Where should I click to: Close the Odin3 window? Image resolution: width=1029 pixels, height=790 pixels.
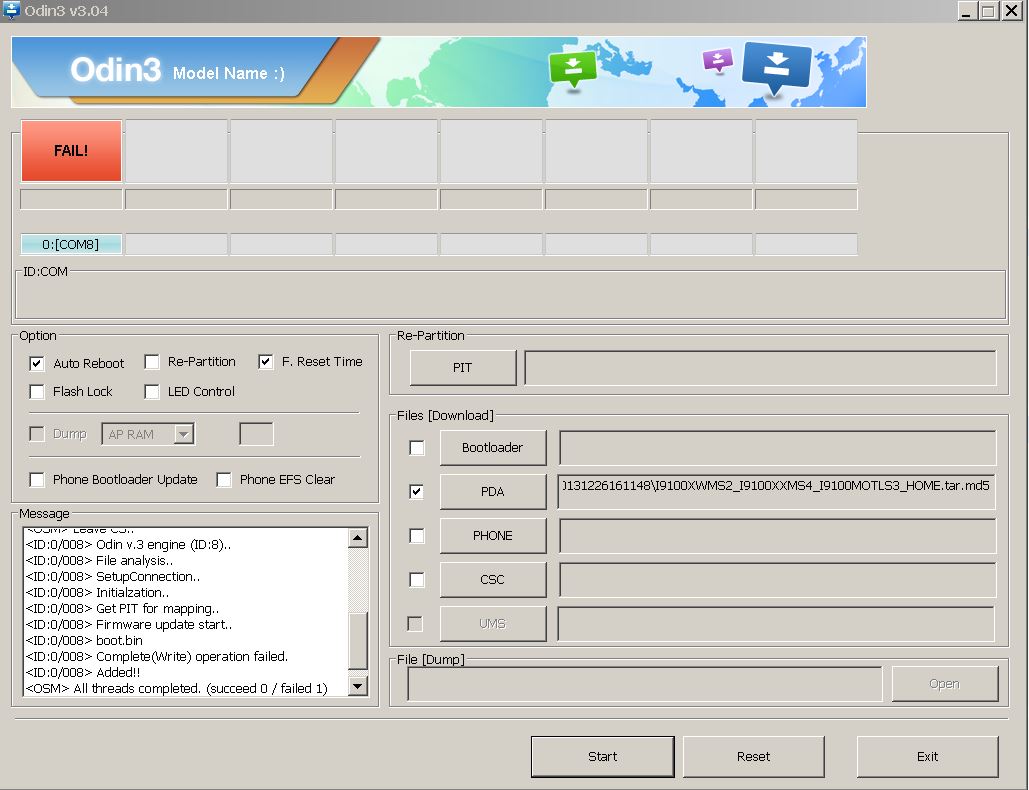click(1011, 10)
